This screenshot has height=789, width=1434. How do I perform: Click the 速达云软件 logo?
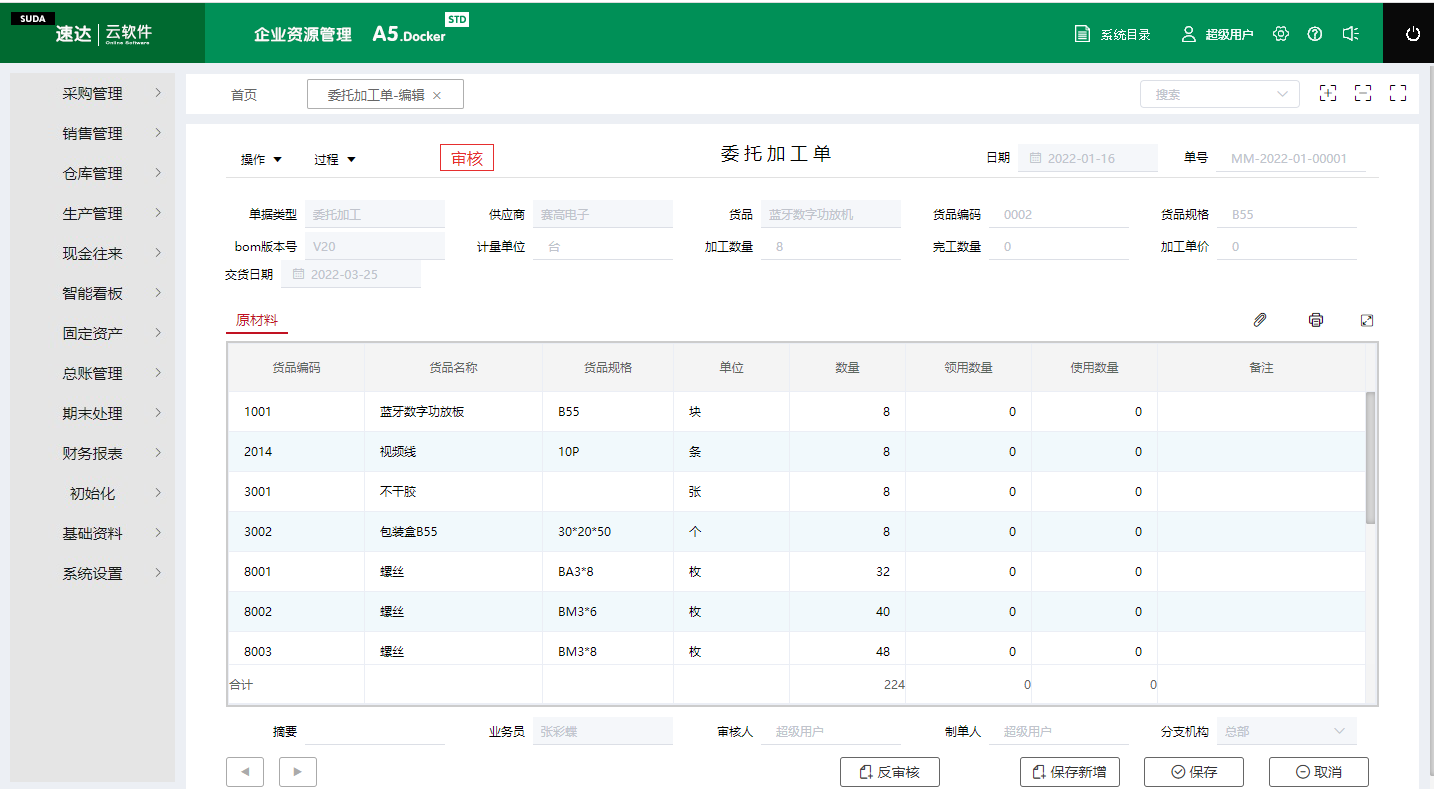click(103, 33)
